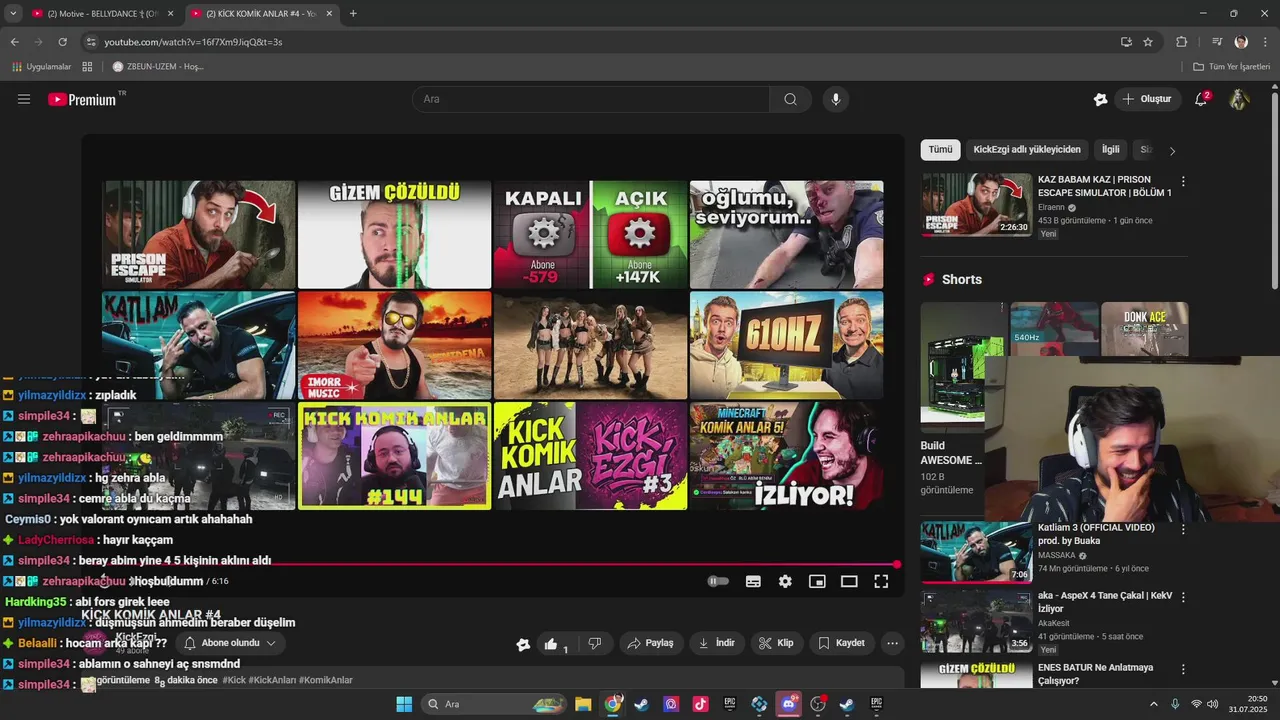Open the taskbar volume control

click(x=1213, y=704)
